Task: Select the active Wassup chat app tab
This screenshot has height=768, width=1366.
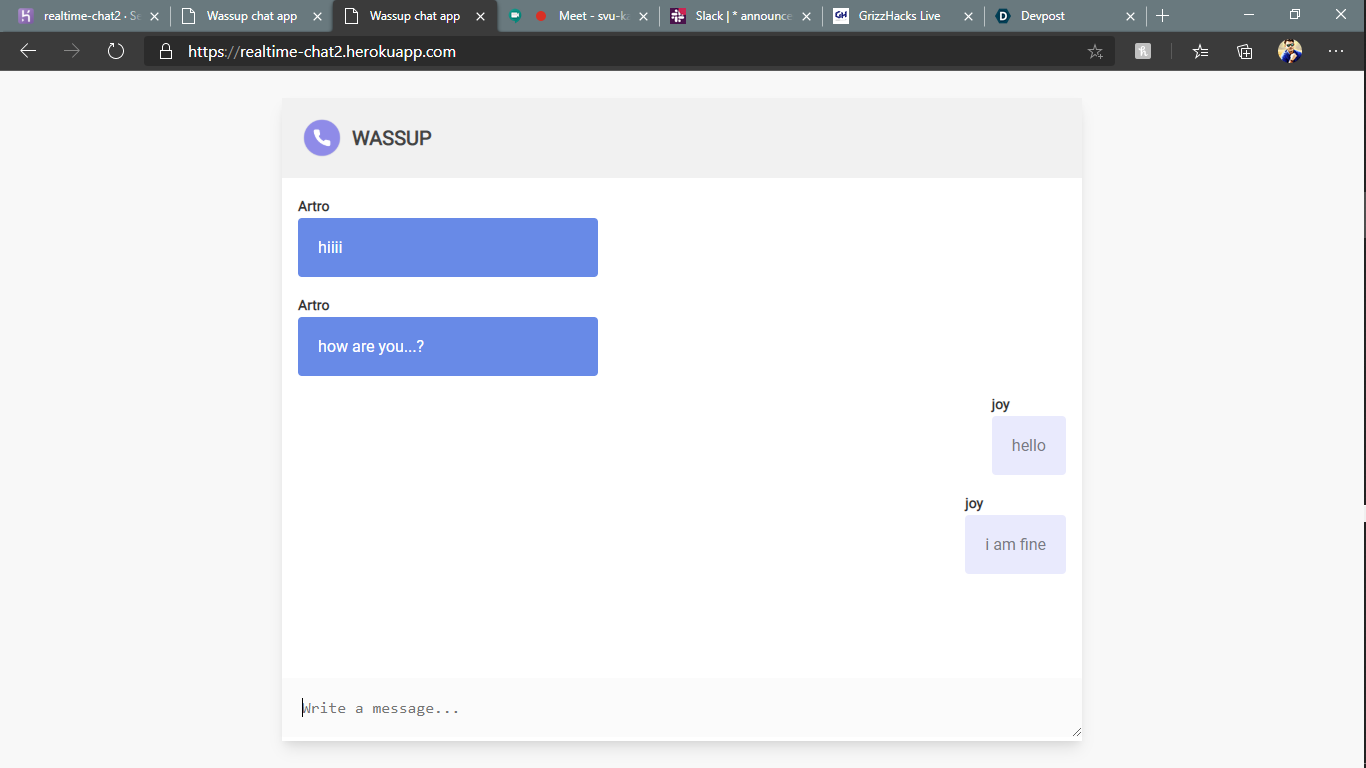Action: tap(415, 16)
